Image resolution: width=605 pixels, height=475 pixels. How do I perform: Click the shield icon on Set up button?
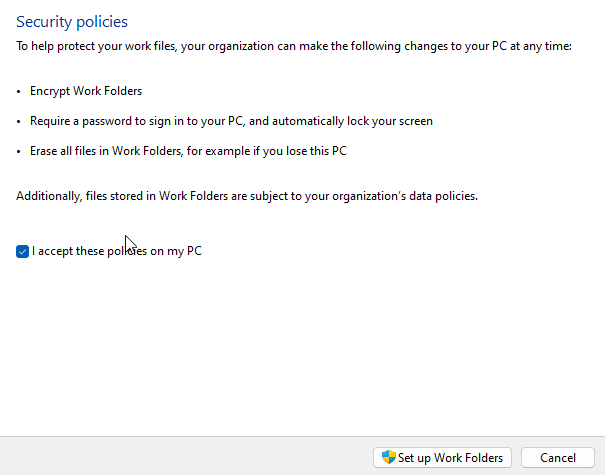click(x=389, y=457)
